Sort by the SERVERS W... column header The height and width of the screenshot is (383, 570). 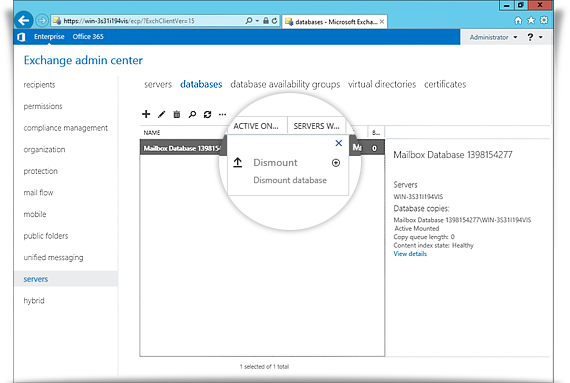tap(316, 126)
